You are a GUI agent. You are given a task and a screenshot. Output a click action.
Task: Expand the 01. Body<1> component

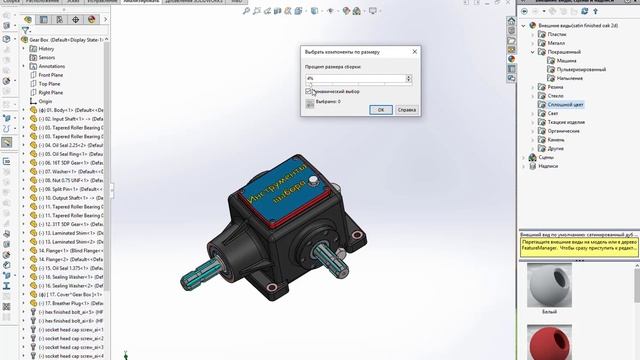tap(23, 110)
